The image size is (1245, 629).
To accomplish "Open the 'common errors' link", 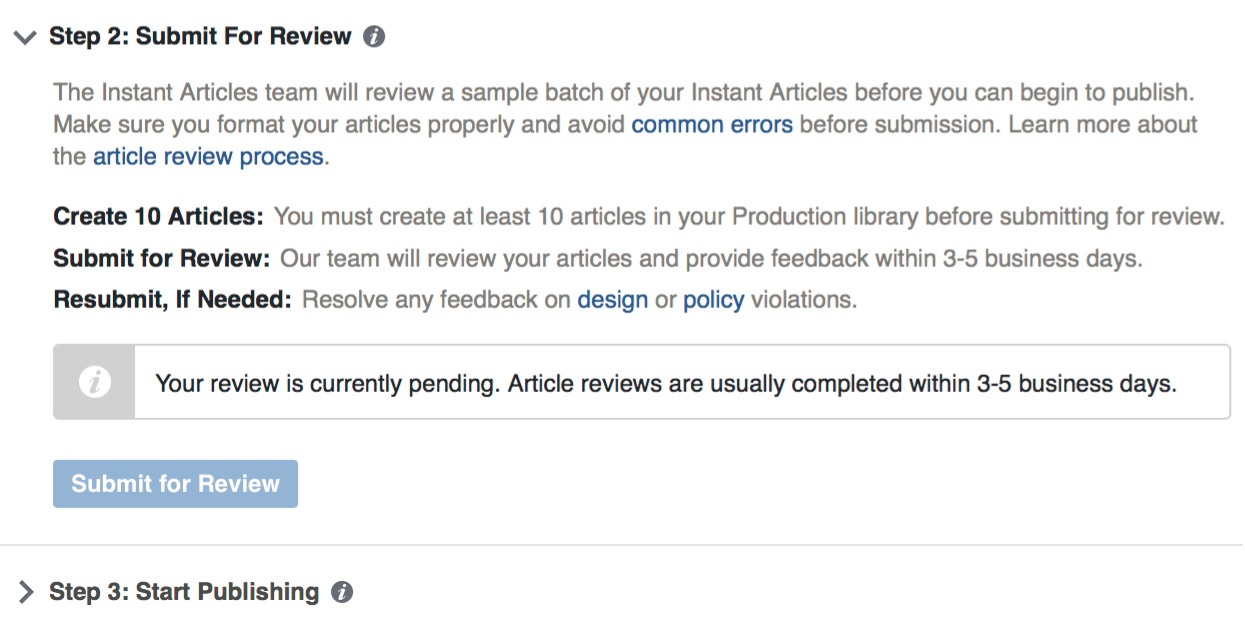I will [712, 125].
